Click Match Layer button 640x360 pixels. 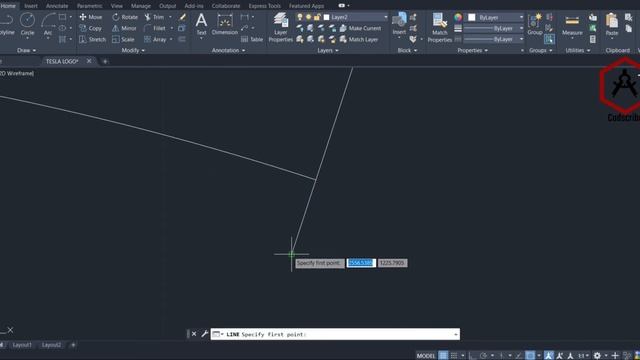(359, 39)
